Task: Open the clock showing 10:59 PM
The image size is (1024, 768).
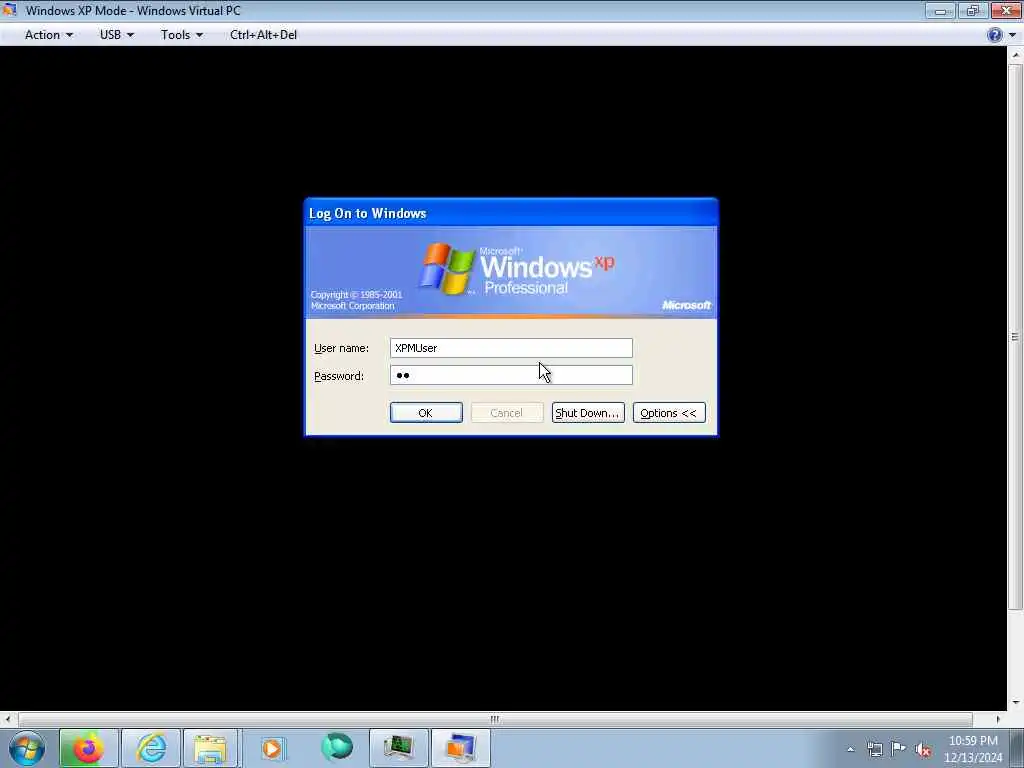Action: coord(973,749)
